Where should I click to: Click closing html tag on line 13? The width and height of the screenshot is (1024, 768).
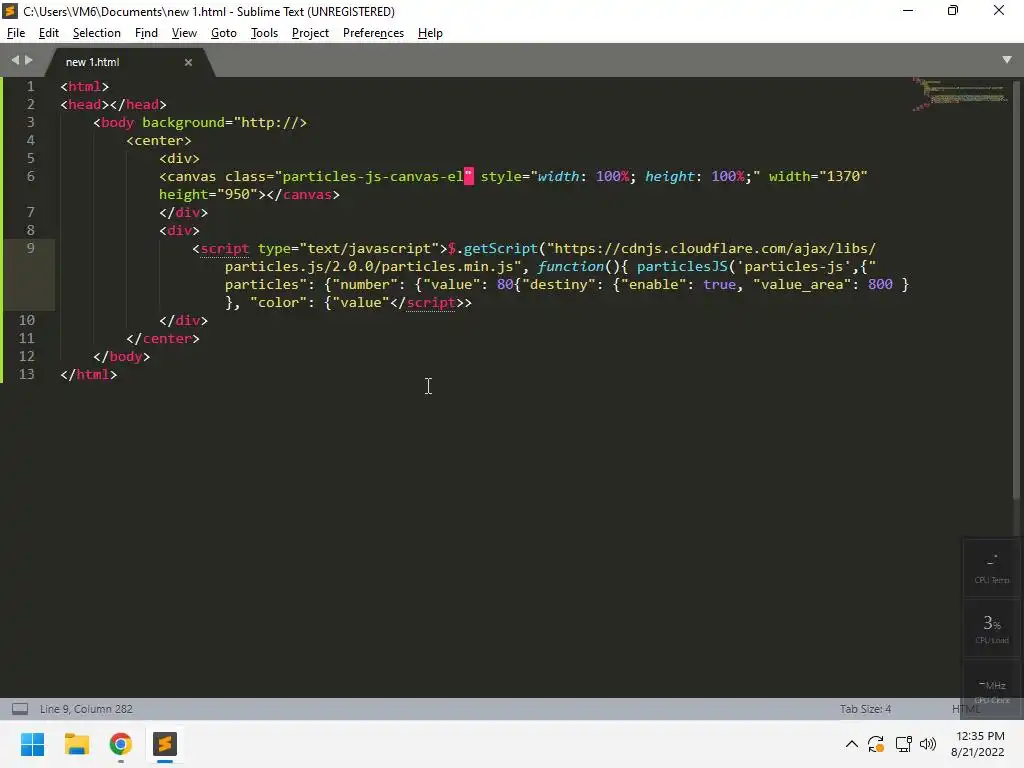[x=89, y=374]
